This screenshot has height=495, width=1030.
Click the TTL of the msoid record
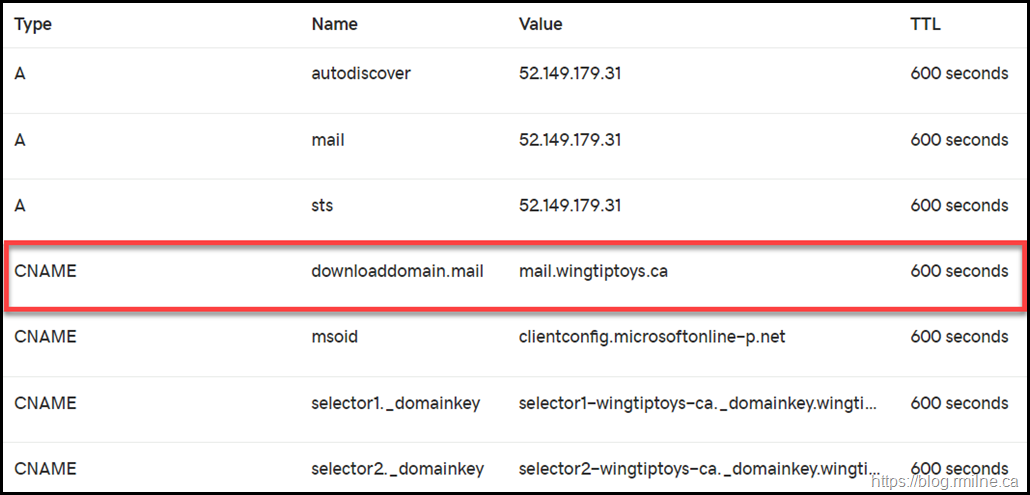pos(959,337)
